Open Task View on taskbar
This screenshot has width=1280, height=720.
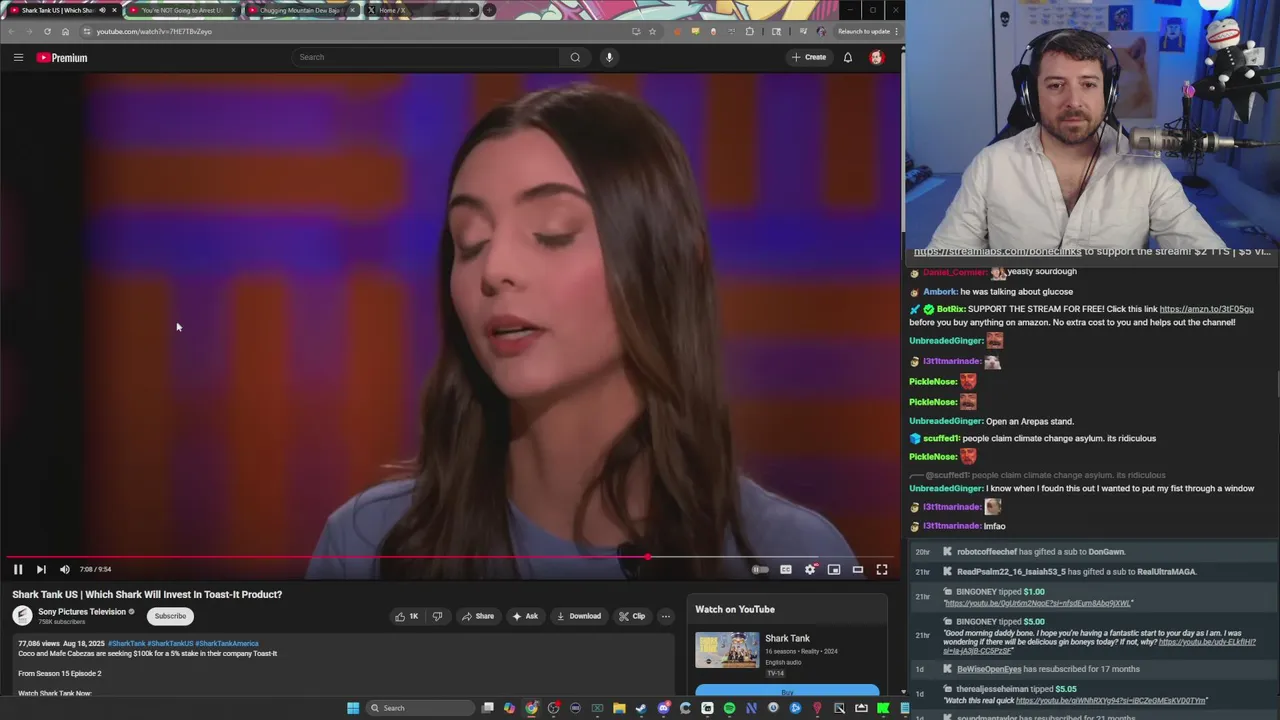[x=487, y=708]
